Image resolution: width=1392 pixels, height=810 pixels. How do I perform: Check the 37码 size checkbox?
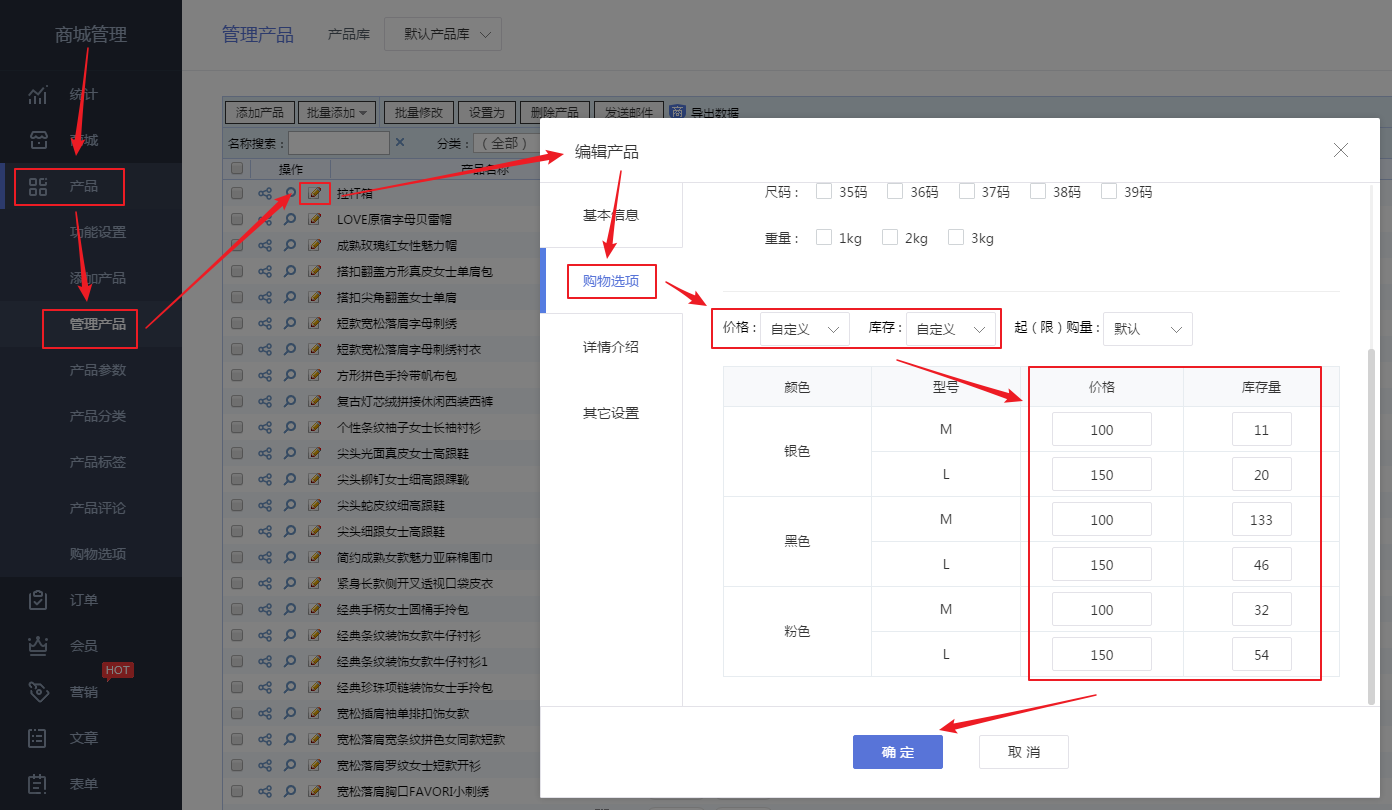point(967,191)
